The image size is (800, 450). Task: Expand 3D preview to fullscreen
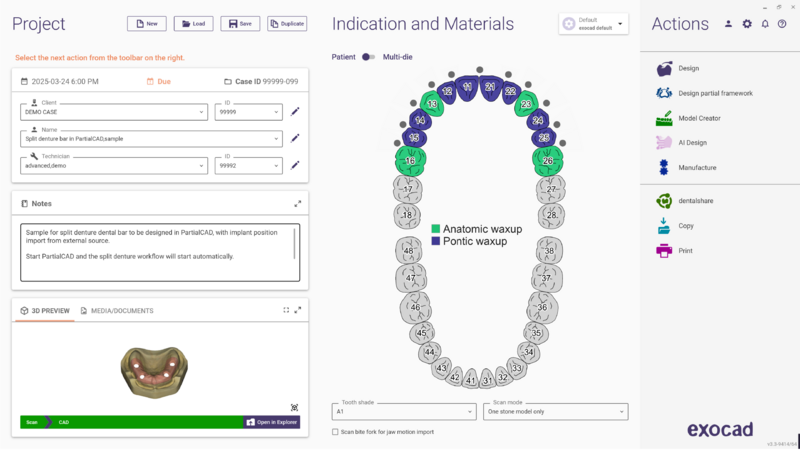click(x=298, y=310)
